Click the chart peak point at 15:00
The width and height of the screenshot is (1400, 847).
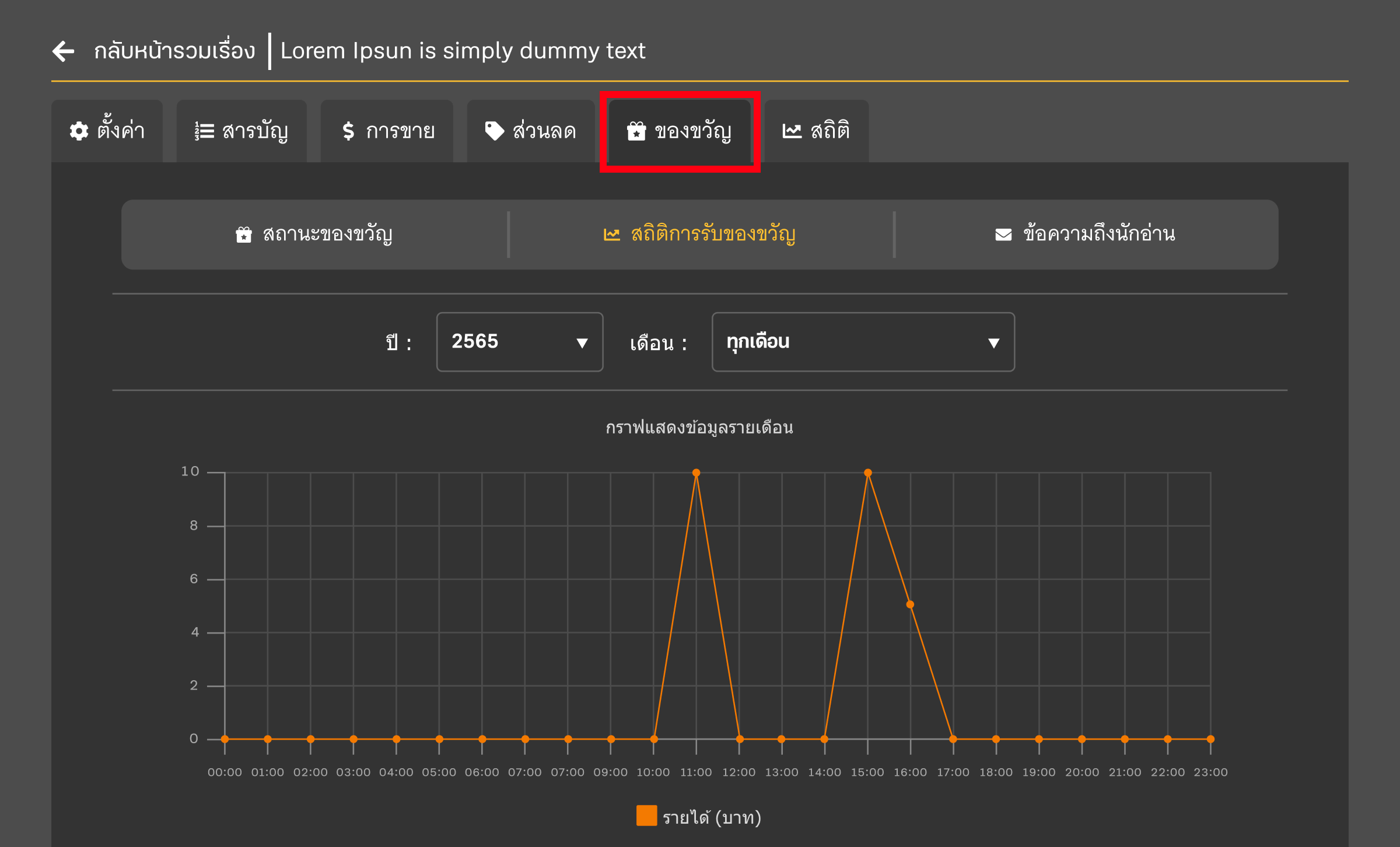pos(868,473)
